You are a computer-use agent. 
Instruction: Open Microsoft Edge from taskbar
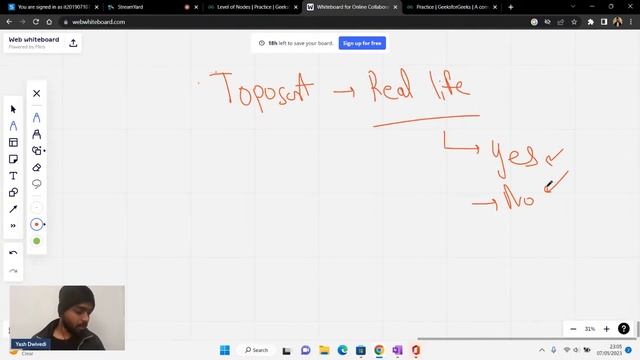tap(342, 350)
